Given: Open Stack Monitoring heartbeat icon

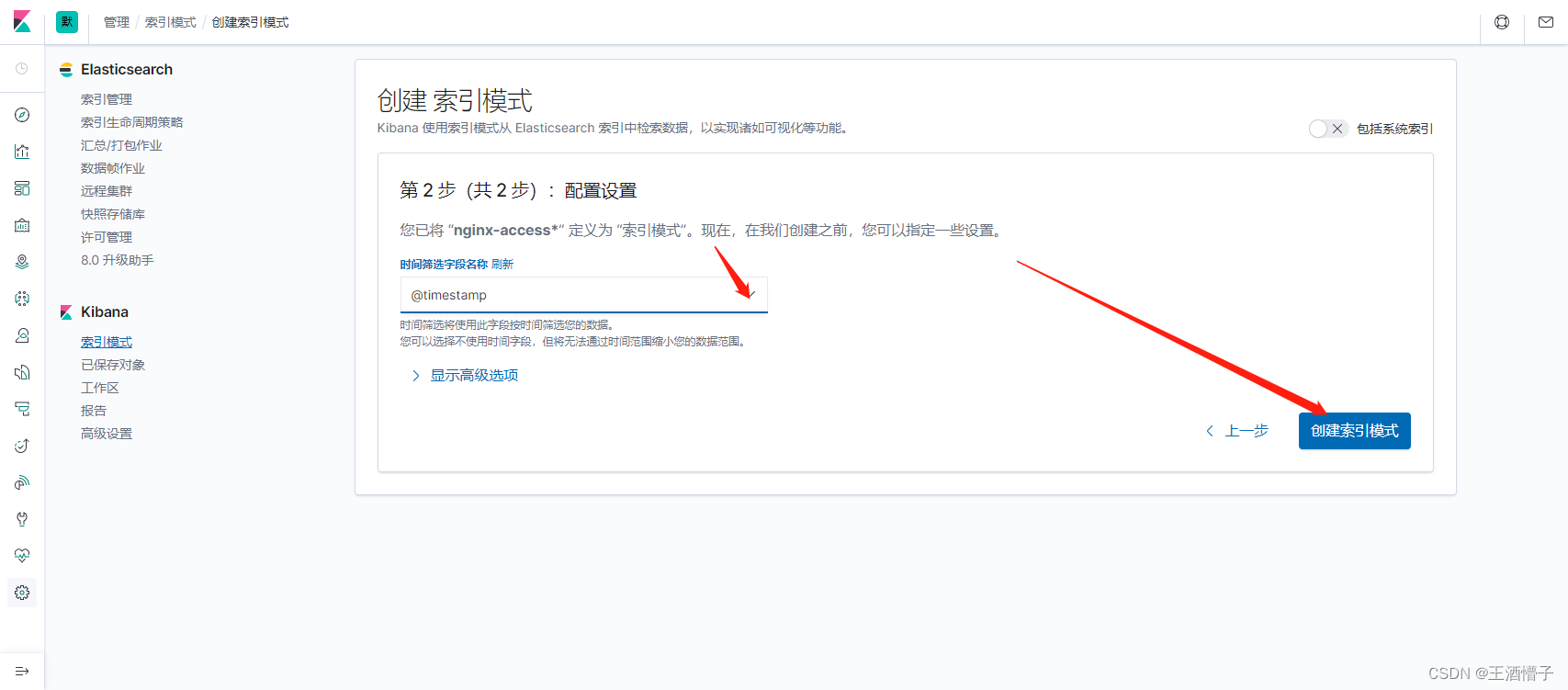Looking at the screenshot, I should (x=22, y=556).
